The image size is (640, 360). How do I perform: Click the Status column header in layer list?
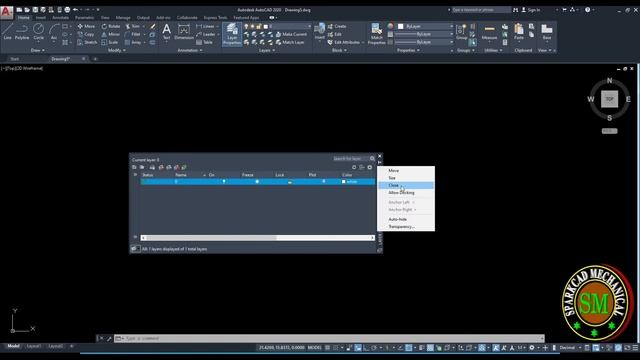tap(147, 175)
